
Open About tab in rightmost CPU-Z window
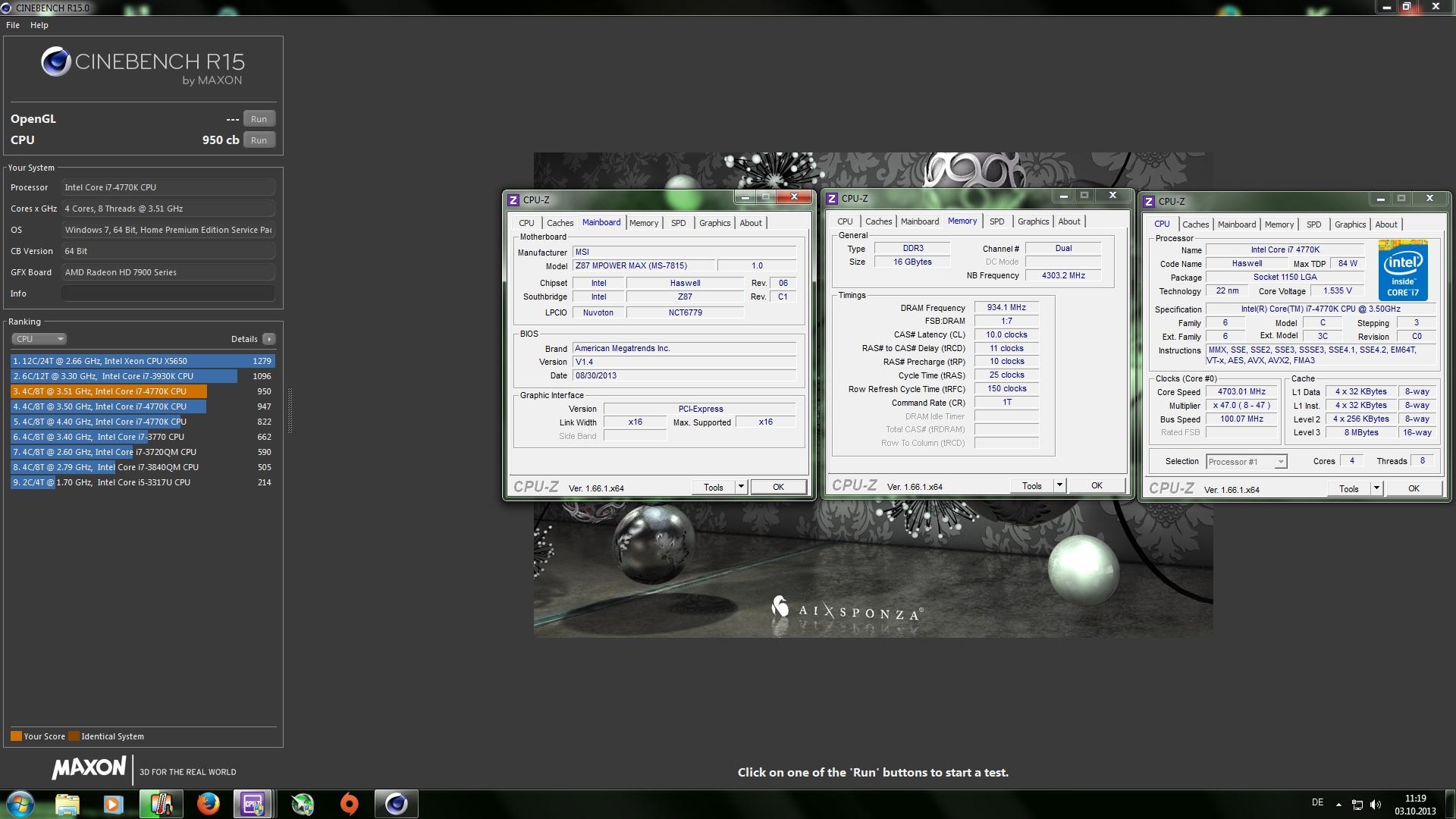1386,224
